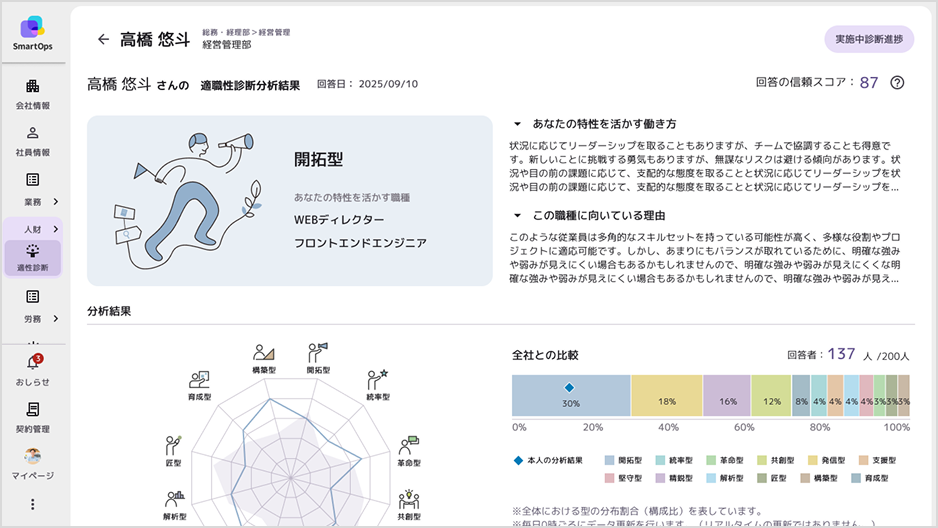This screenshot has width=938, height=528.
Task: Click 実施中診断進捗 button
Action: pyautogui.click(x=869, y=39)
